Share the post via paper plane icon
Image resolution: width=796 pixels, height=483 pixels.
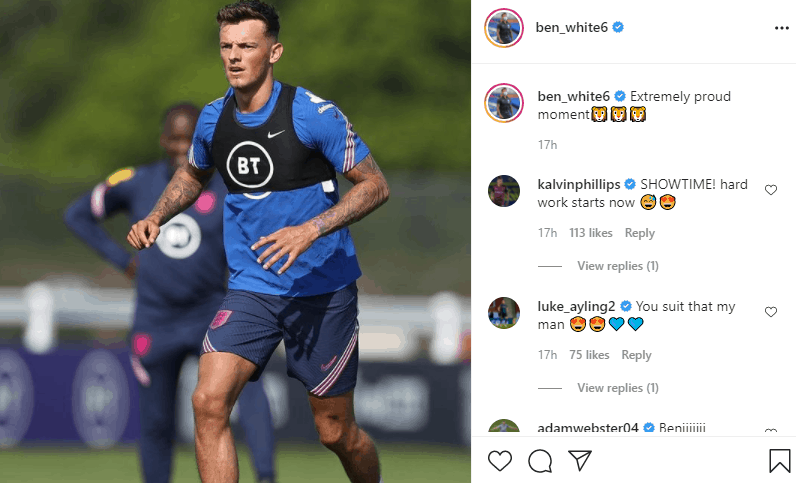point(580,460)
